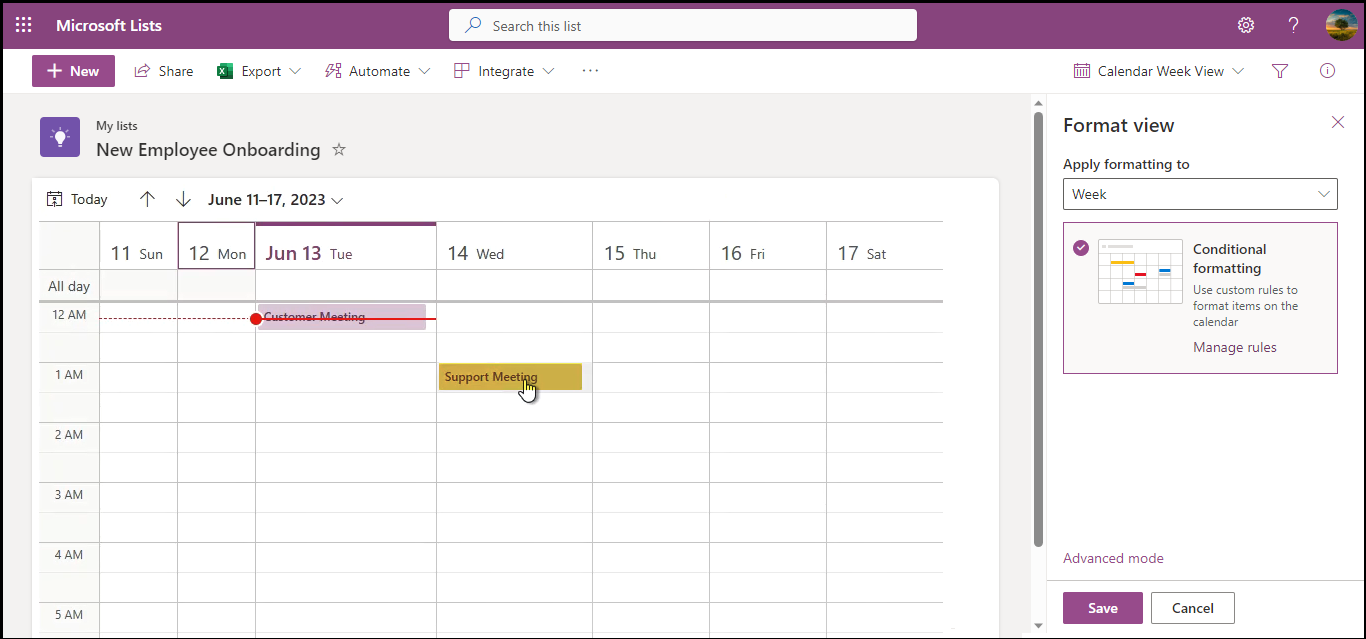Viewport: 1366px width, 639px height.
Task: Open the Manage rules link
Action: 1234,347
